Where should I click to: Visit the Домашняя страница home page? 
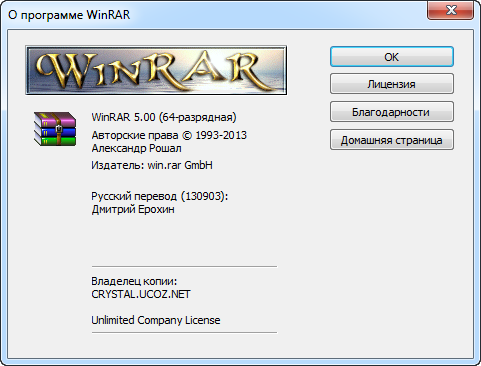[392, 140]
